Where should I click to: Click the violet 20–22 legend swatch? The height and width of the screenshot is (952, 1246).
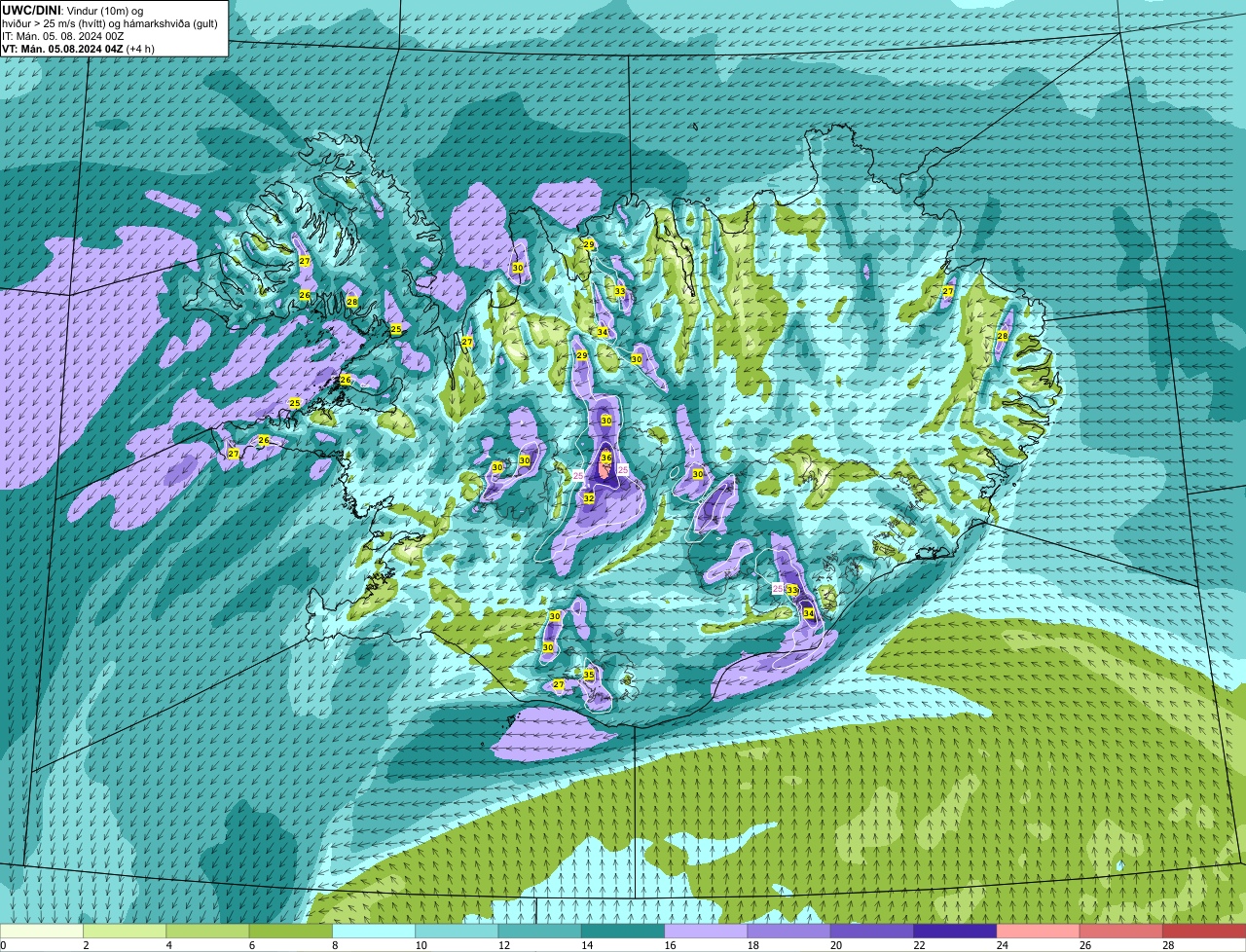tap(872, 931)
